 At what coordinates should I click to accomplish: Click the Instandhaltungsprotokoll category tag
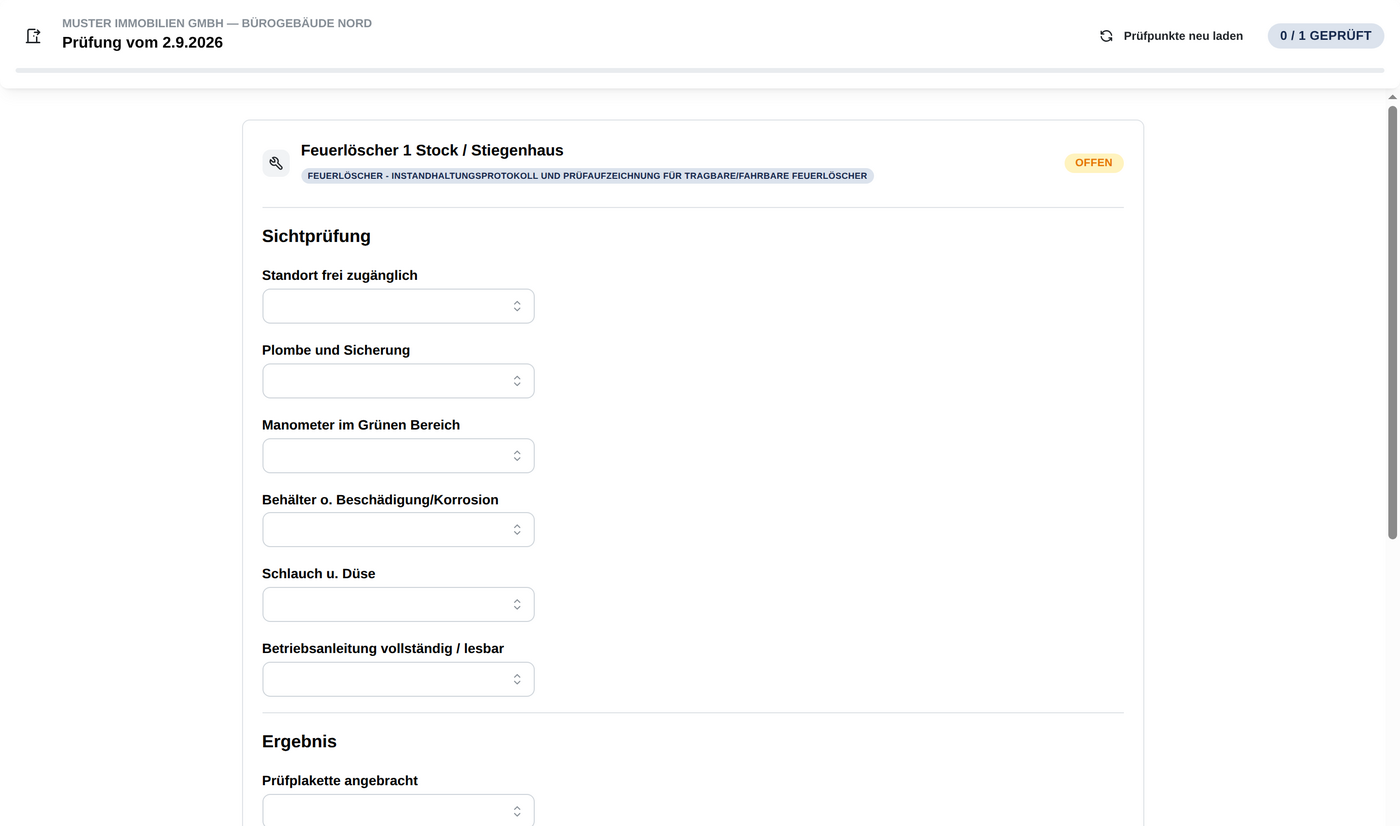click(x=587, y=176)
